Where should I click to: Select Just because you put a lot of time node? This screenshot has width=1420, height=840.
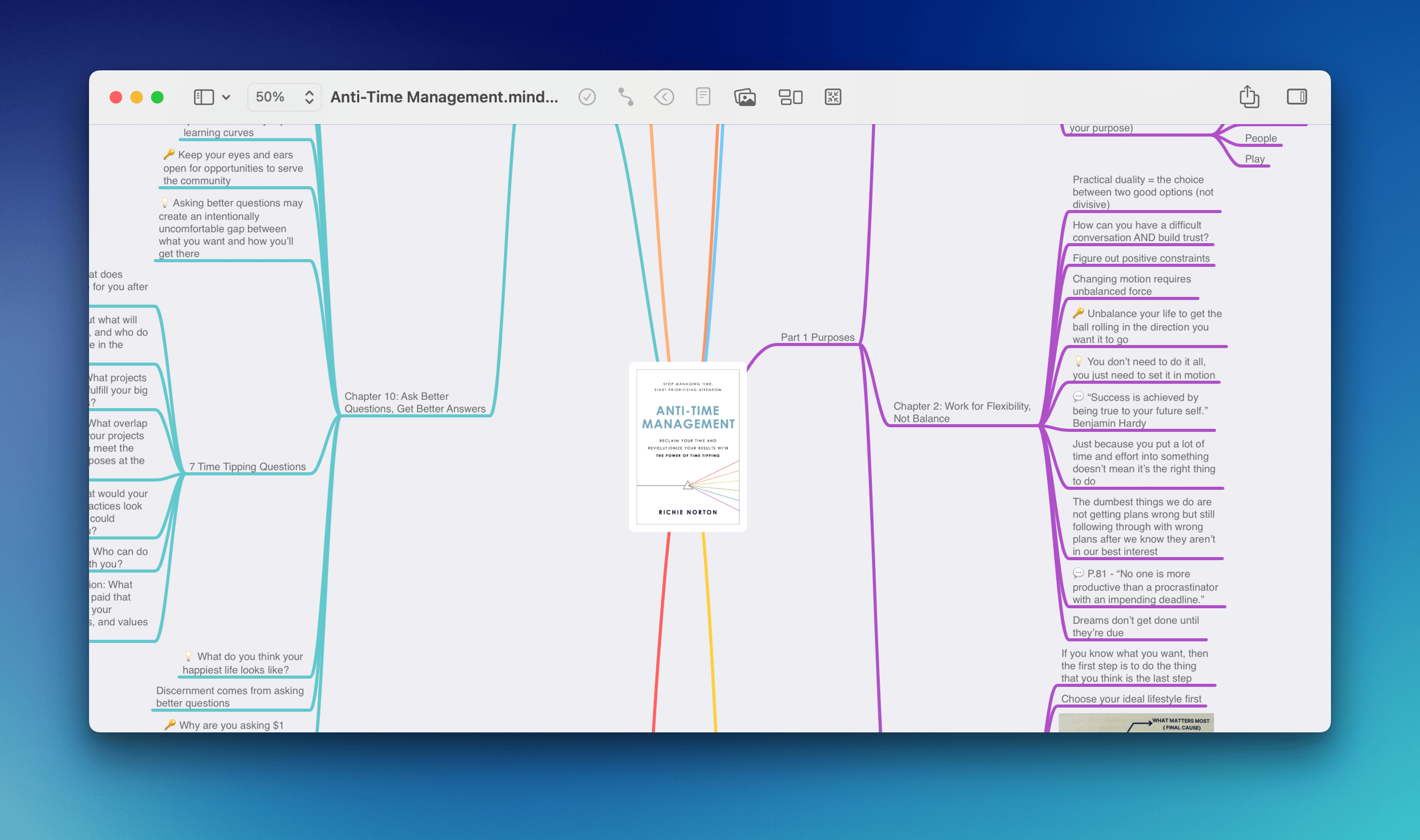click(1143, 463)
